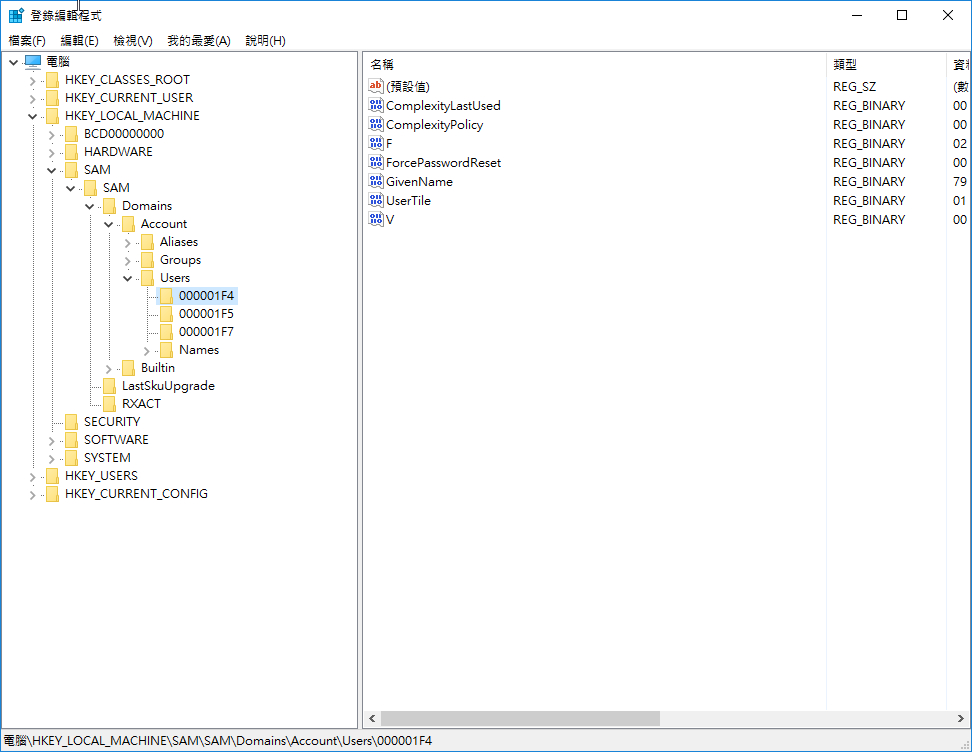The height and width of the screenshot is (752, 972).
Task: Click the SECURITY folder icon
Action: point(72,421)
